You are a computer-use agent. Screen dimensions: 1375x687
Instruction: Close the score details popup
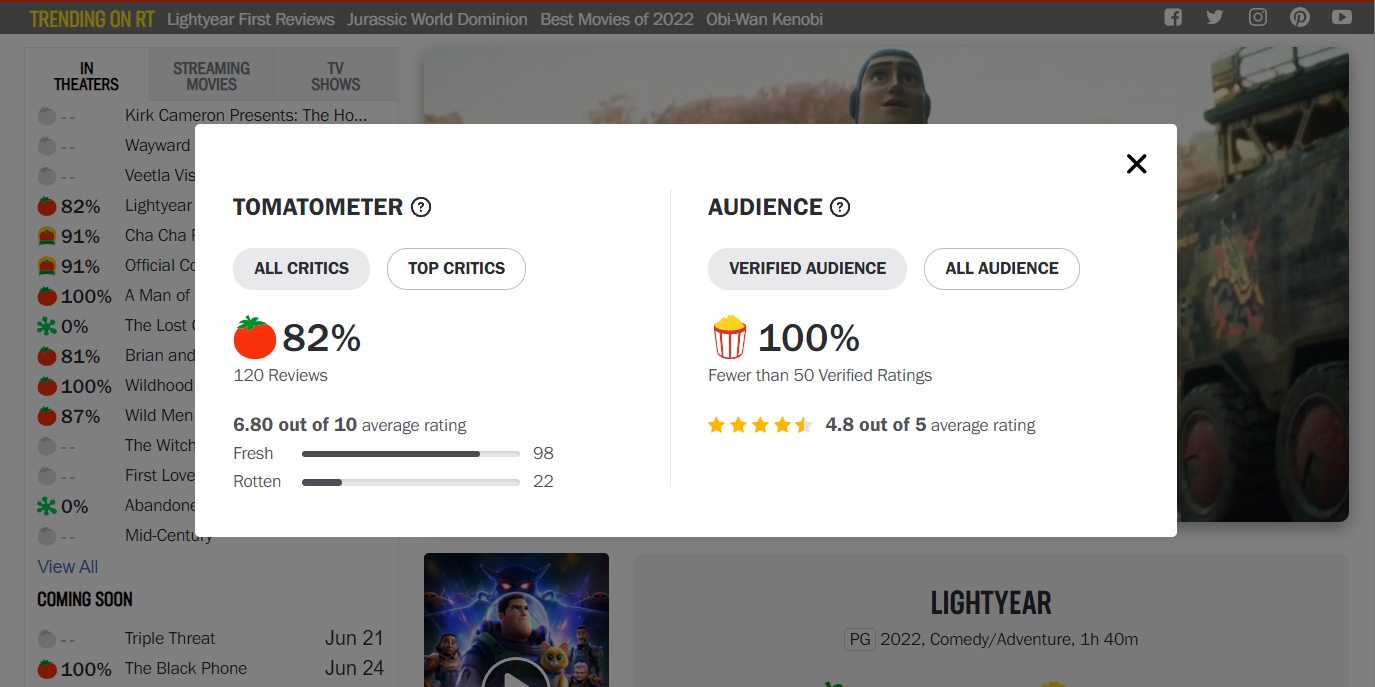(x=1136, y=164)
